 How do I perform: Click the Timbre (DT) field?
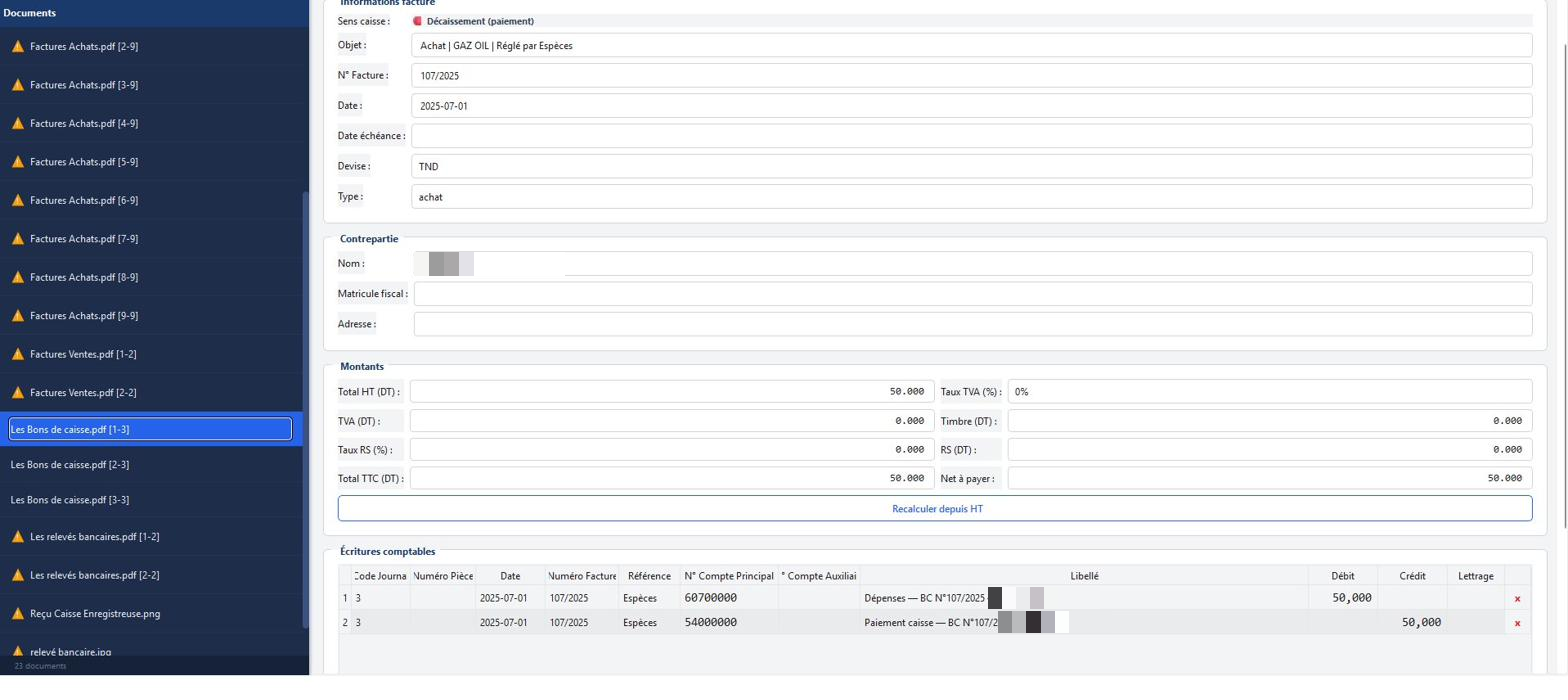pos(1270,421)
